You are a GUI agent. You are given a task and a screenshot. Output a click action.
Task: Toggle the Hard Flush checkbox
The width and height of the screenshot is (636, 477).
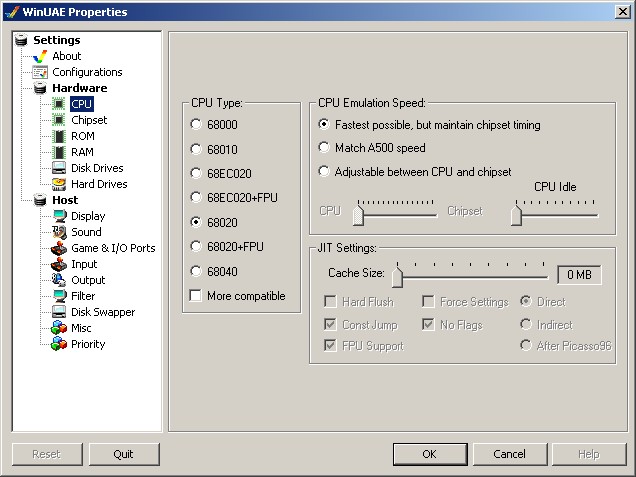click(330, 302)
